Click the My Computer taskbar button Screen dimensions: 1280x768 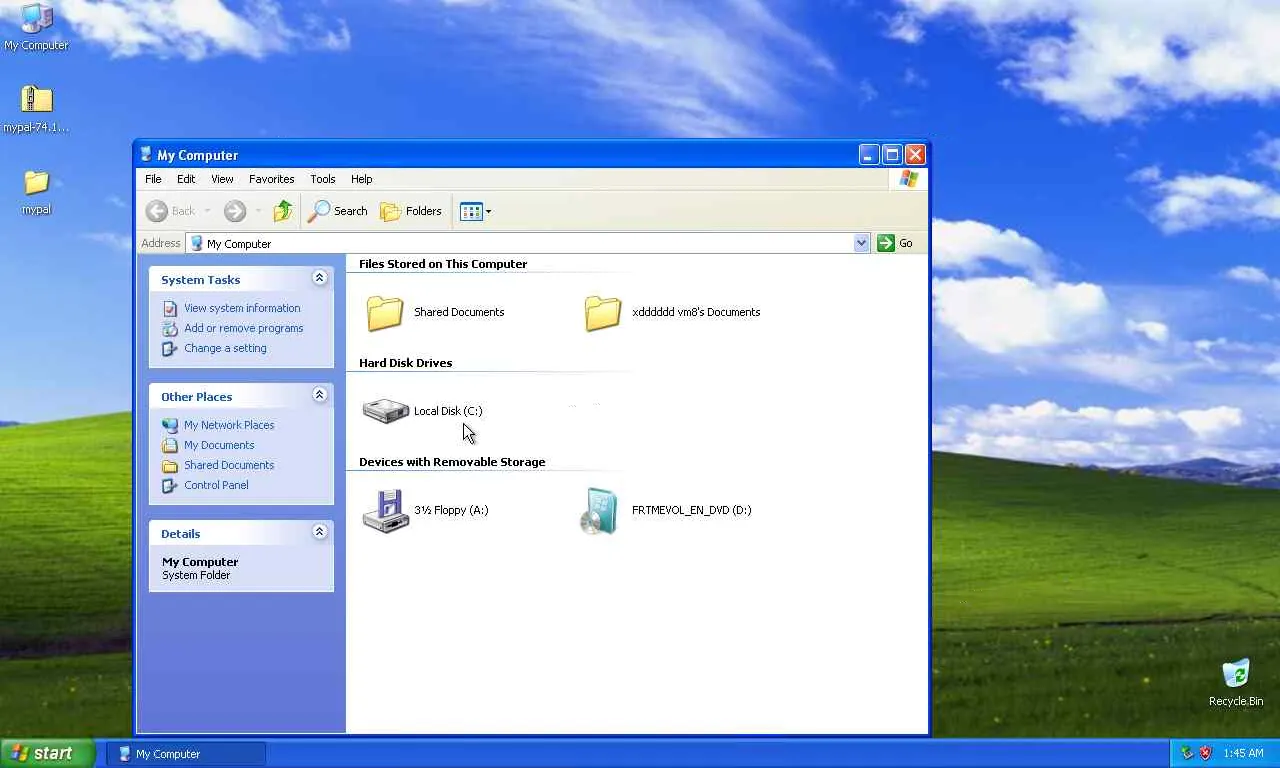(x=187, y=754)
